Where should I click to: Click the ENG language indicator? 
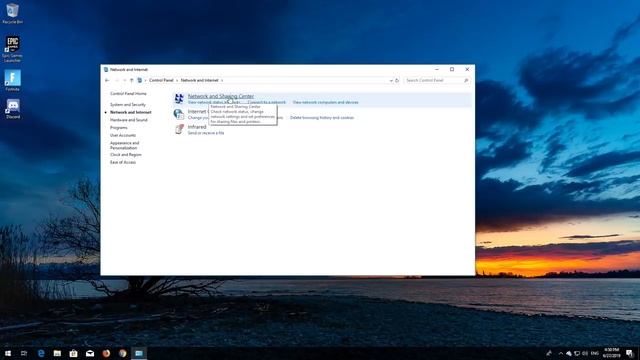point(595,353)
